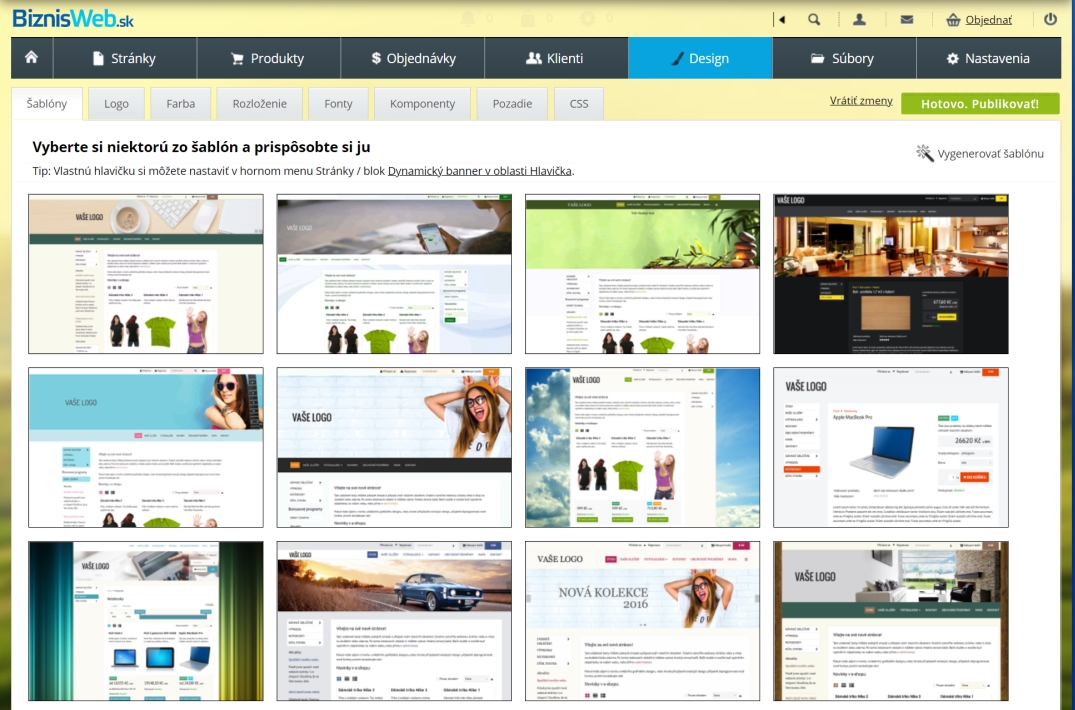Open the CSS tab
This screenshot has height=710, width=1075.
[x=579, y=104]
